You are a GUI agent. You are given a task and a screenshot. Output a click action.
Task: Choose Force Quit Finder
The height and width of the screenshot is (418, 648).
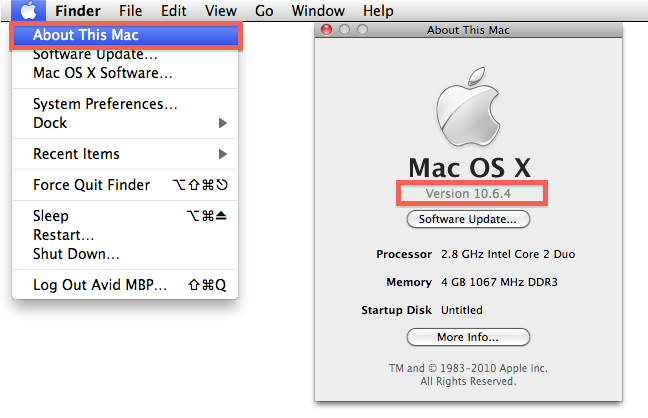pos(126,185)
